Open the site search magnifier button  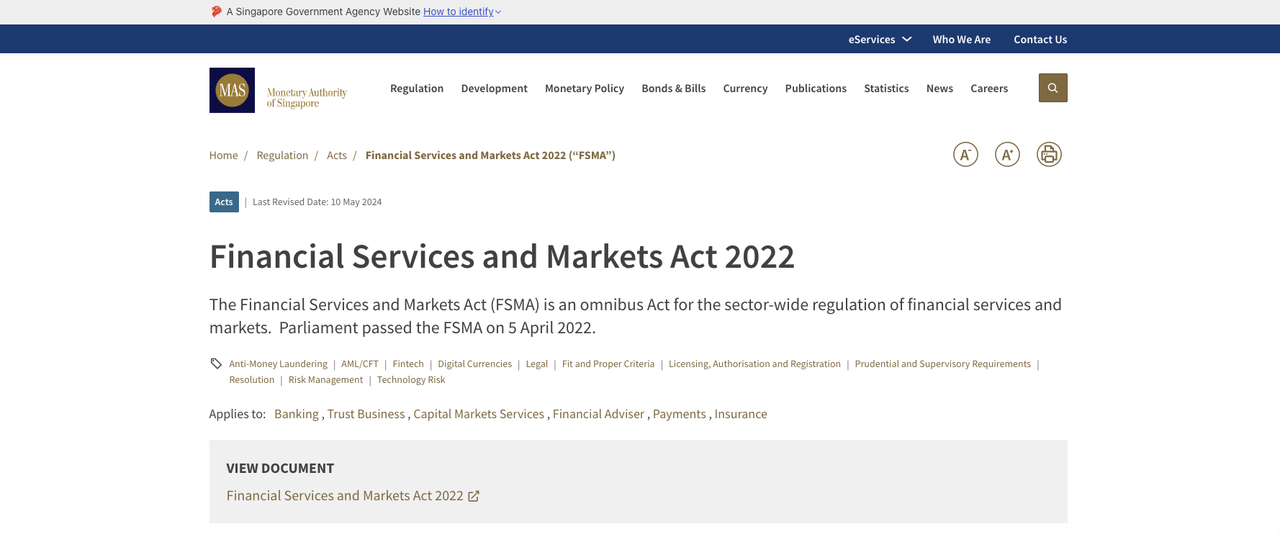[x=1052, y=88]
